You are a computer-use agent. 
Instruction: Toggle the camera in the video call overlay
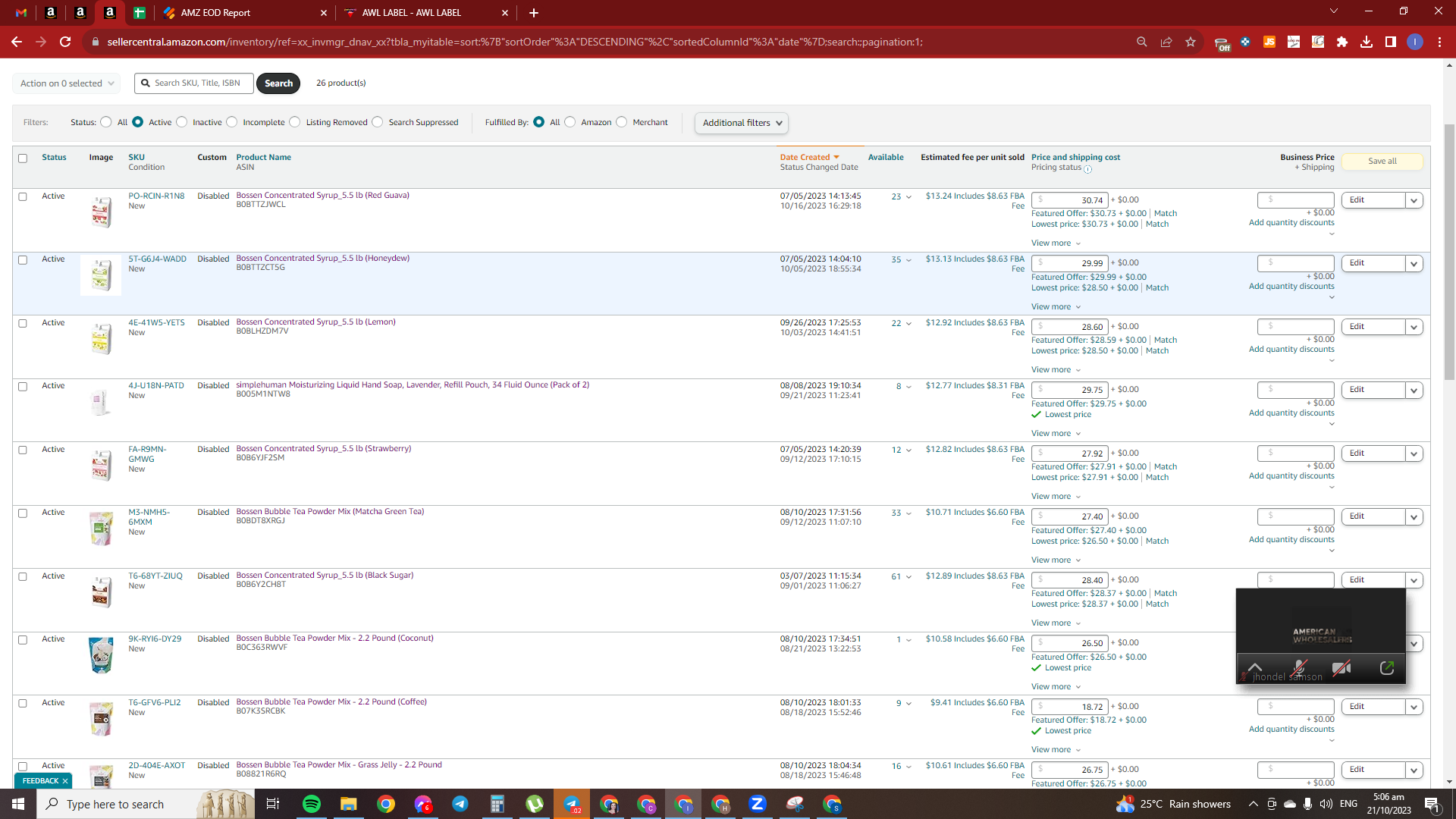[1341, 668]
